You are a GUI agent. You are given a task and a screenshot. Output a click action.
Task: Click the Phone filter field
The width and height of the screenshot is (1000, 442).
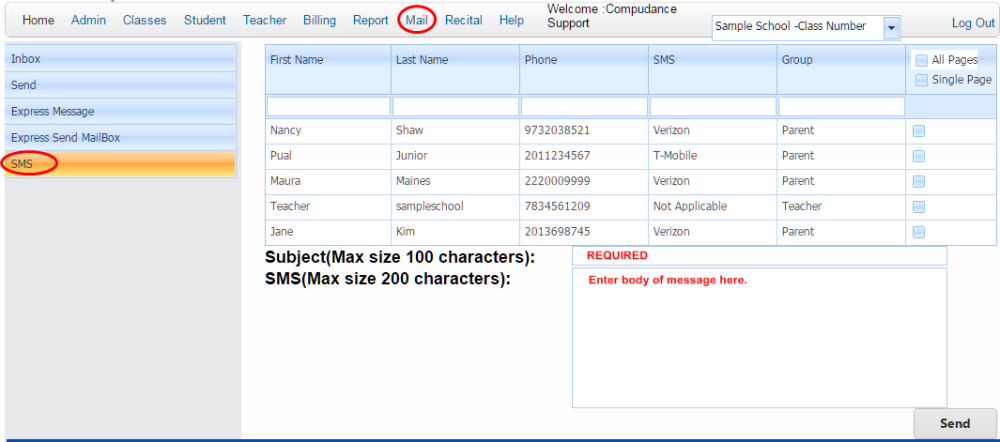click(584, 106)
